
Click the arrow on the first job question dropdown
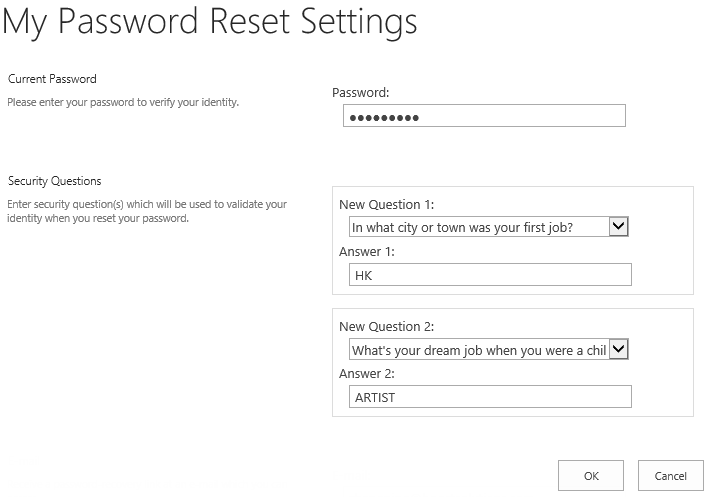(x=618, y=227)
